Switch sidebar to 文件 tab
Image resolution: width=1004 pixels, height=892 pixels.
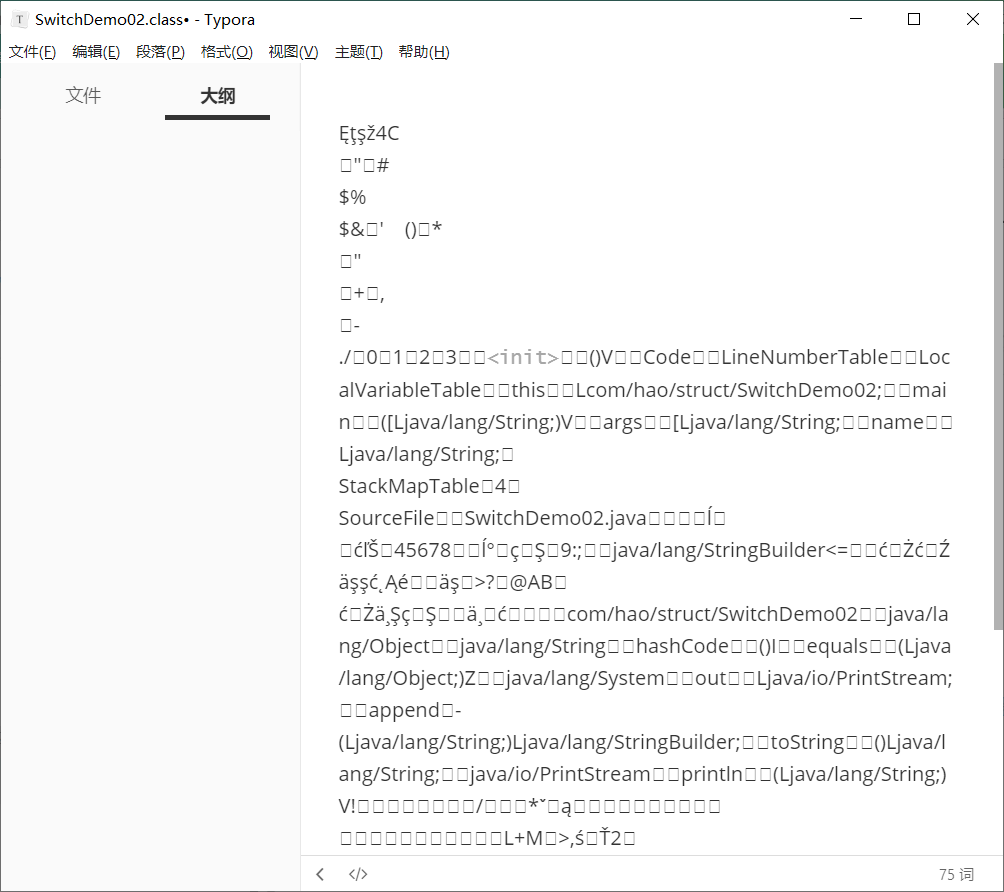[x=83, y=95]
